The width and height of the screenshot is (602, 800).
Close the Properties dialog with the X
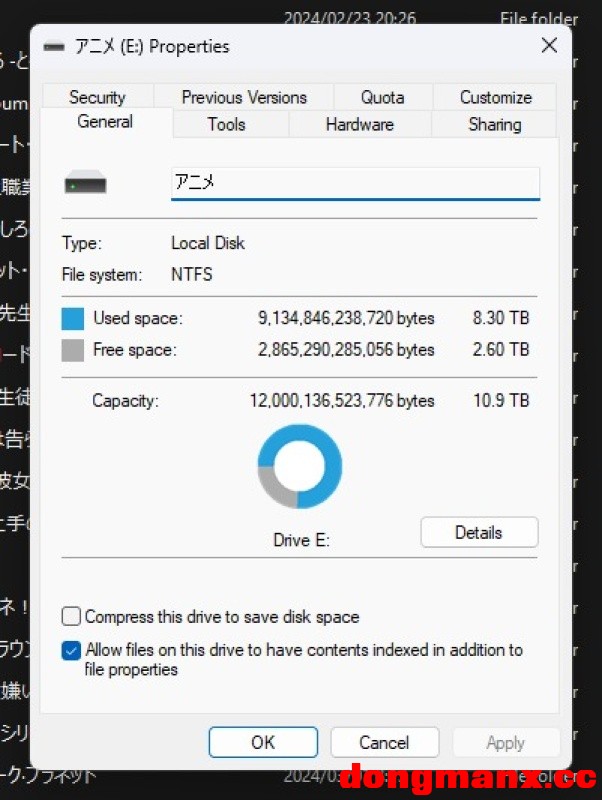pos(549,46)
